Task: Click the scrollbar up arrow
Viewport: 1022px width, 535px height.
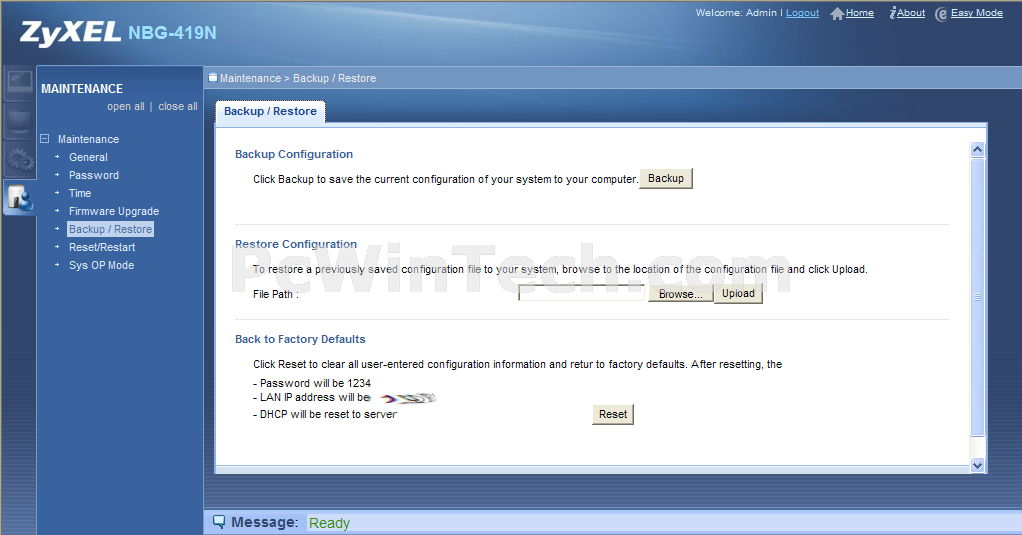Action: click(977, 150)
